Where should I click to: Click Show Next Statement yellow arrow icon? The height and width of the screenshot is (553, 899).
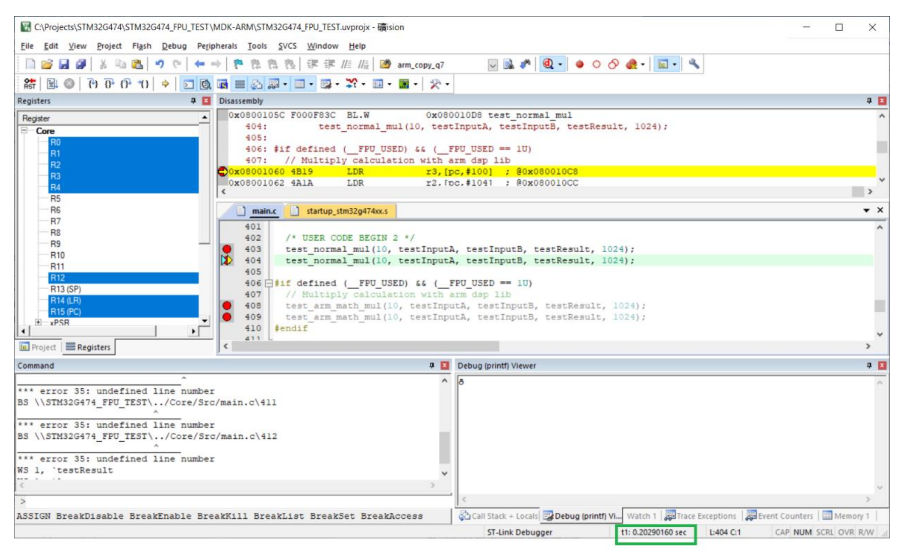[165, 84]
